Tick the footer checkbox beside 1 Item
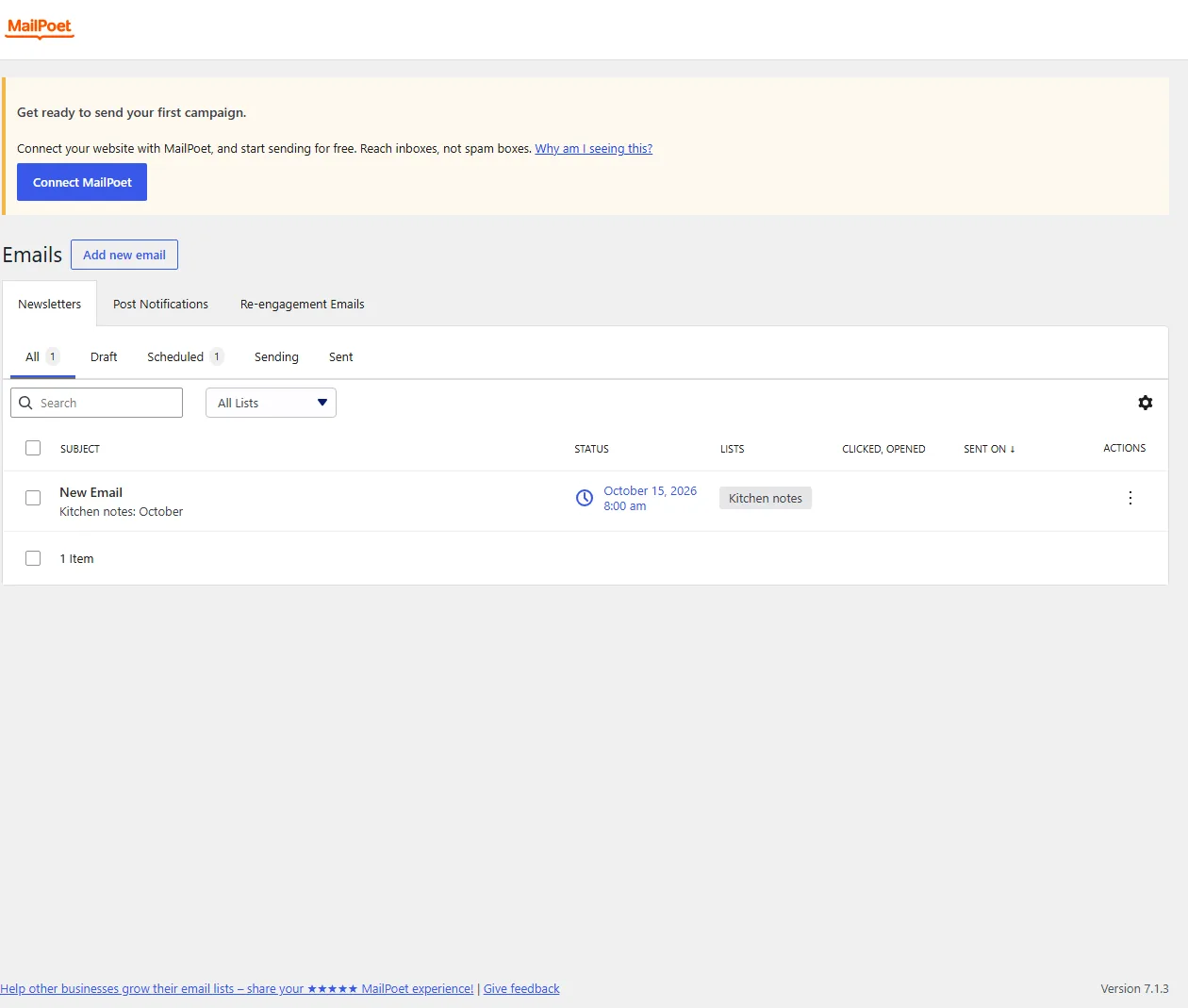 coord(33,558)
